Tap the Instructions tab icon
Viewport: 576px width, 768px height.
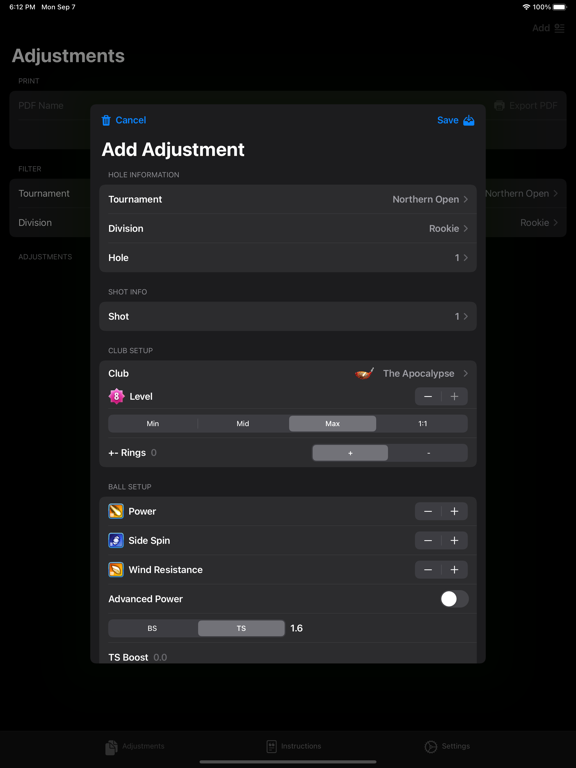pyautogui.click(x=271, y=746)
